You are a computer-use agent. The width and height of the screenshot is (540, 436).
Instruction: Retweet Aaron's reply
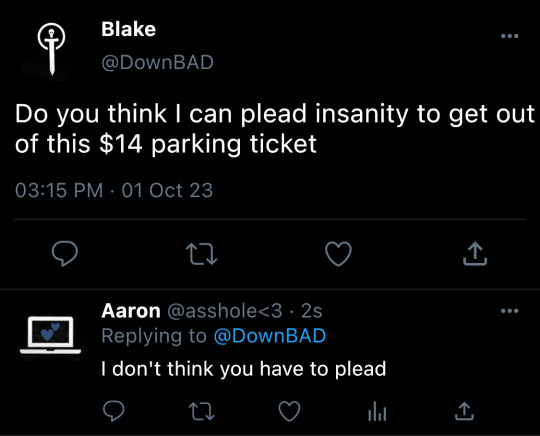pos(202,411)
